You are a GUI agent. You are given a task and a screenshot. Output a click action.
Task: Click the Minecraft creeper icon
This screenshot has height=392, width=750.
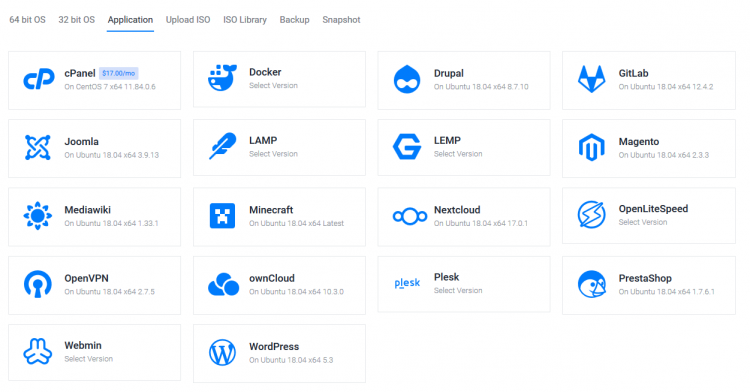(x=222, y=216)
